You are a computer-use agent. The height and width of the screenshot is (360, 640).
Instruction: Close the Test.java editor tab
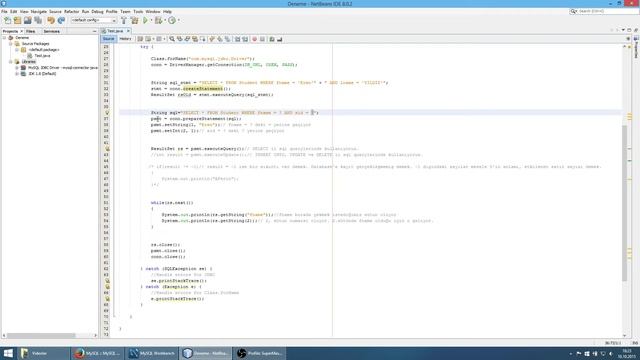coord(128,31)
